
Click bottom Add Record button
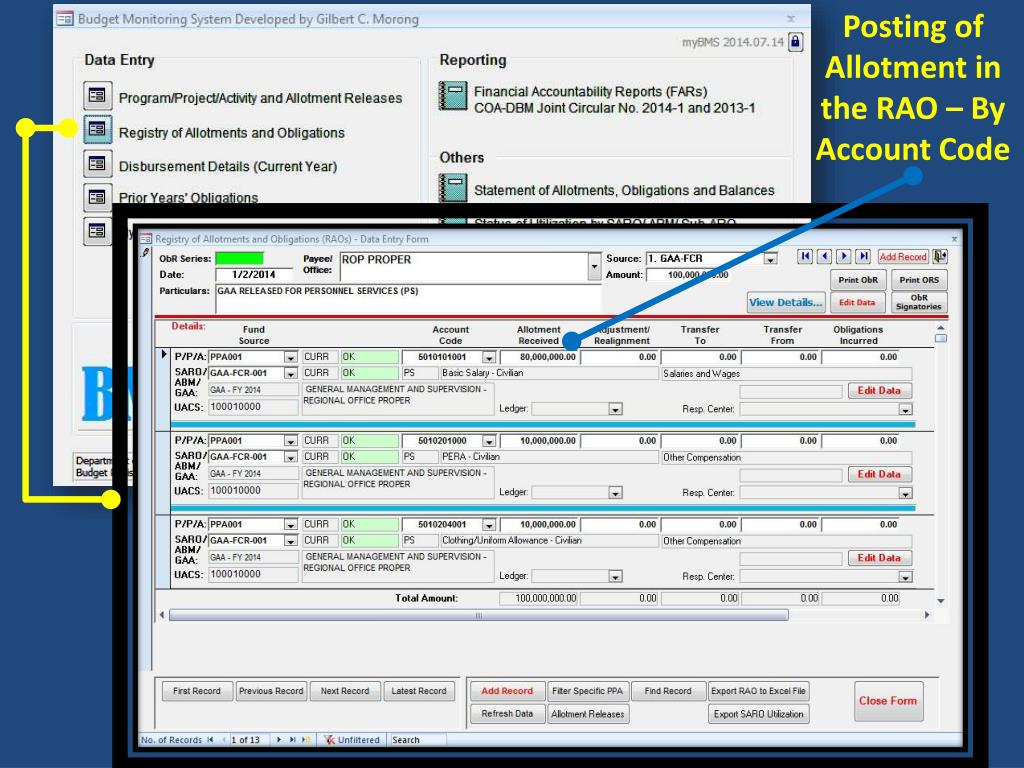507,691
